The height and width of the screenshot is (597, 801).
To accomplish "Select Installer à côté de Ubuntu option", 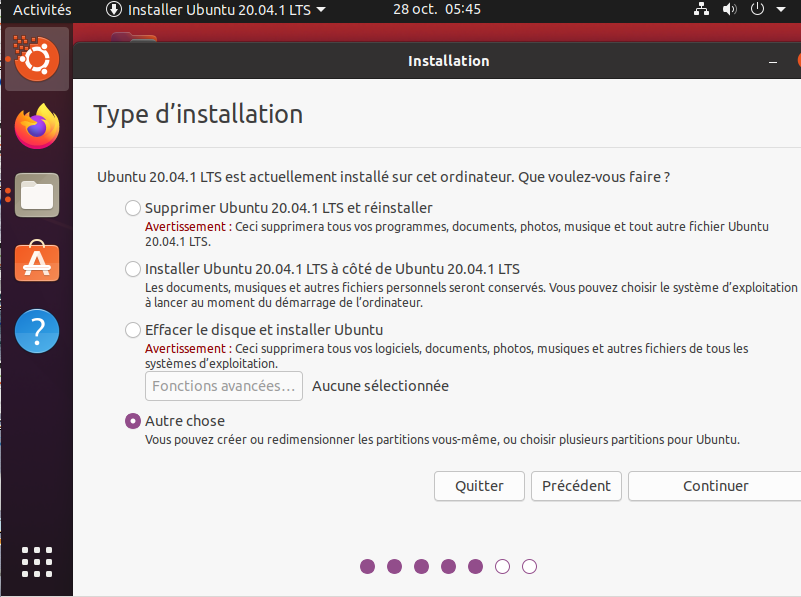I will click(133, 269).
